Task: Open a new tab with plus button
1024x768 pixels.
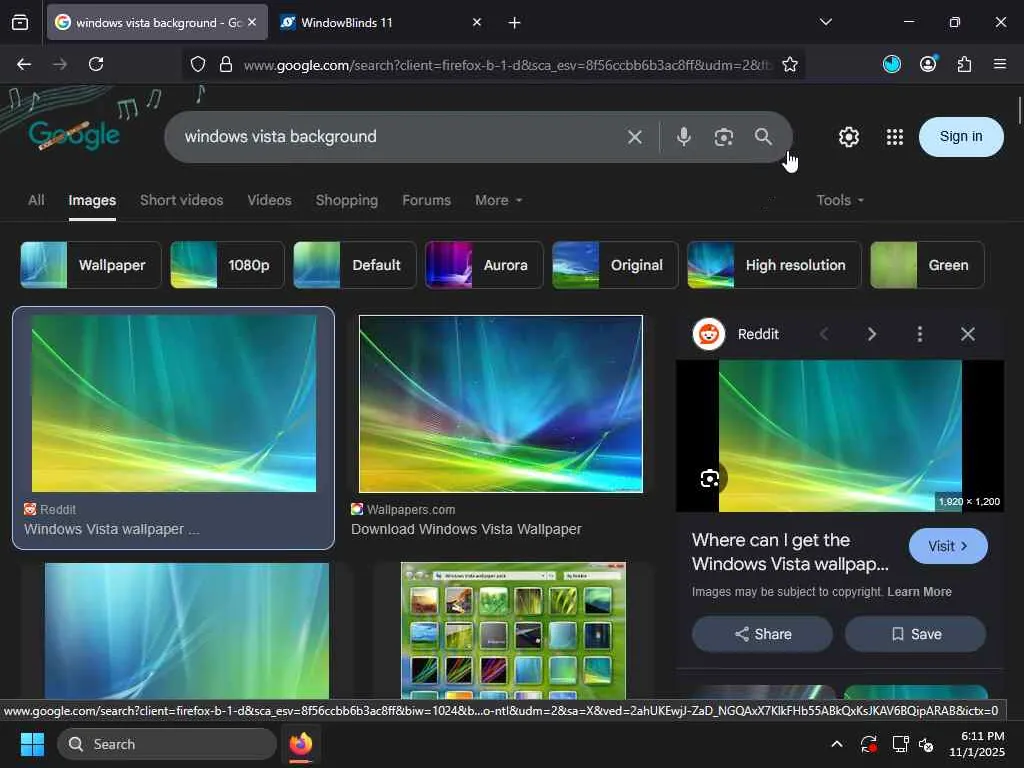Action: [x=515, y=23]
